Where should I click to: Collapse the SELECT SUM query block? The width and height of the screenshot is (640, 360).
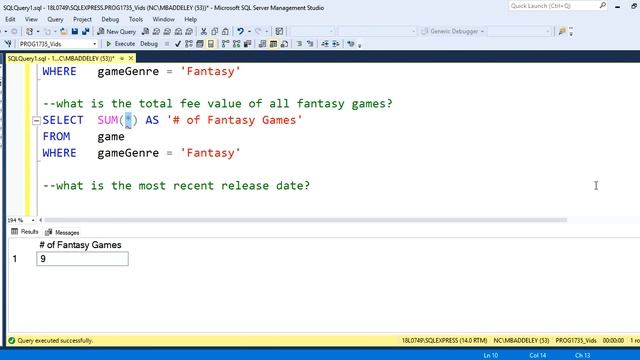point(36,120)
